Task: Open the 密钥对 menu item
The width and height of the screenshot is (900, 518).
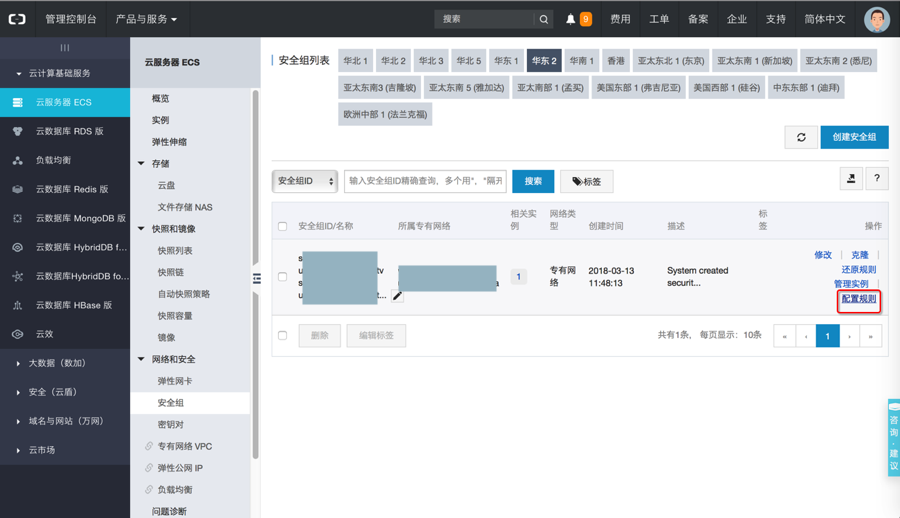Action: 171,424
